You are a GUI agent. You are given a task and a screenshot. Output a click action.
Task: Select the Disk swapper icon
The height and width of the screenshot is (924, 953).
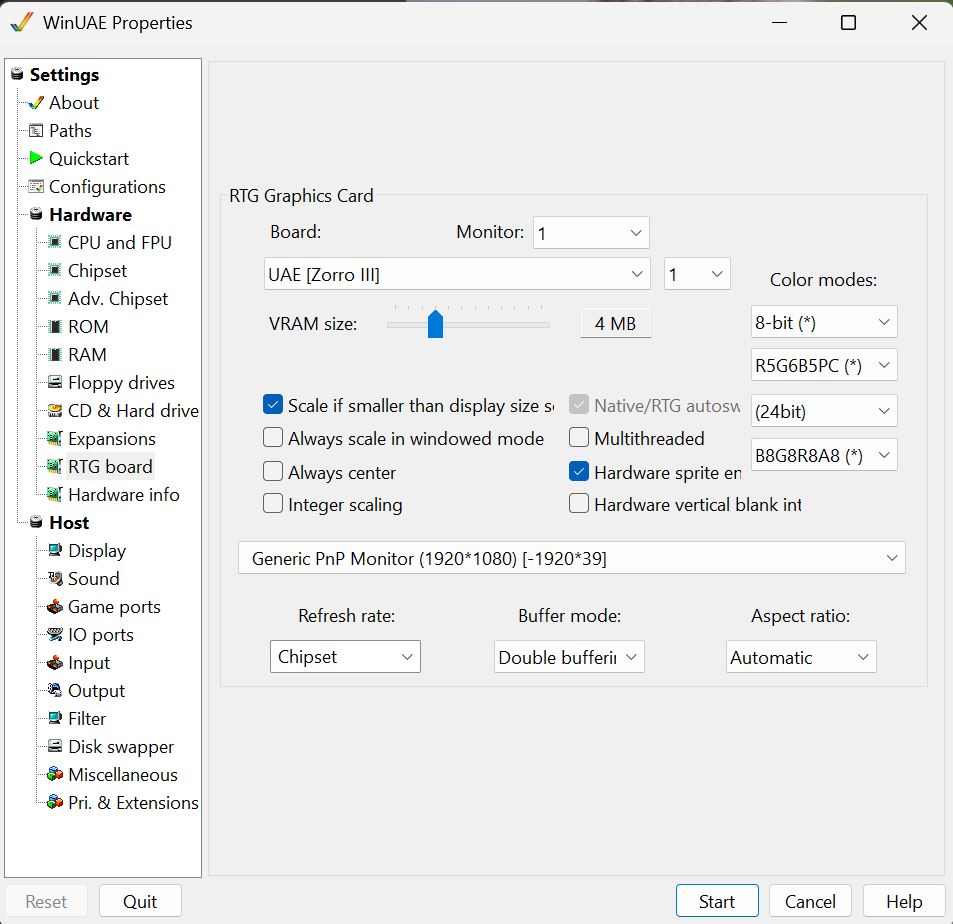coord(55,746)
